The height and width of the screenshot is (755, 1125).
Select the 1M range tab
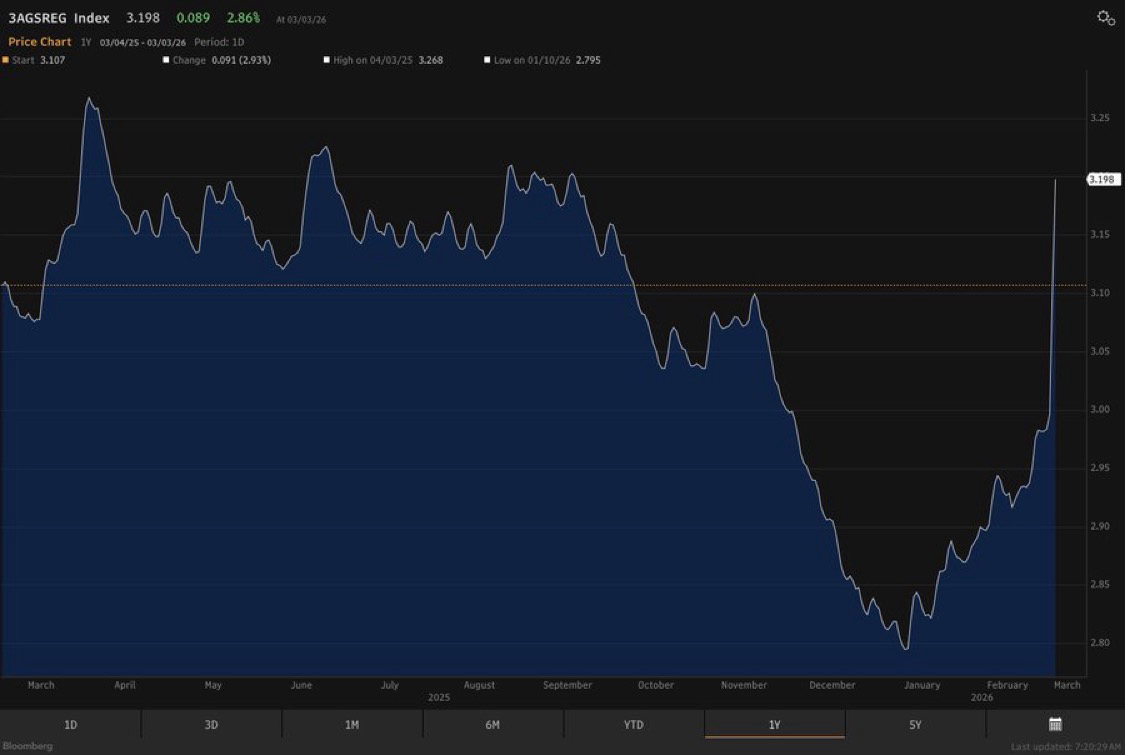click(352, 724)
